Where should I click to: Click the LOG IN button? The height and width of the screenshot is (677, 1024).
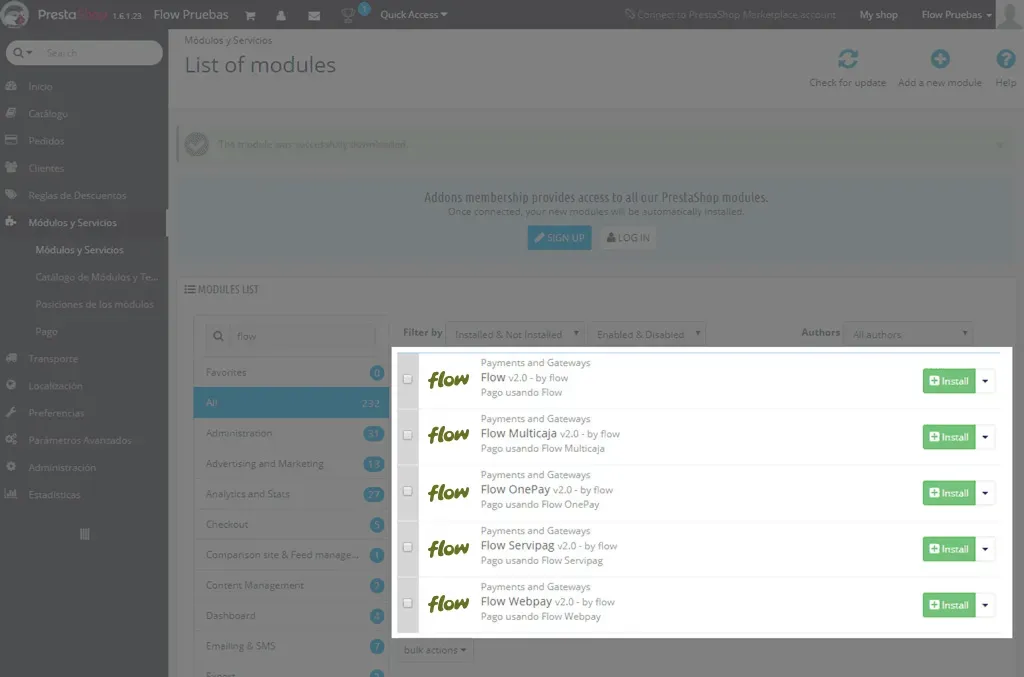628,238
